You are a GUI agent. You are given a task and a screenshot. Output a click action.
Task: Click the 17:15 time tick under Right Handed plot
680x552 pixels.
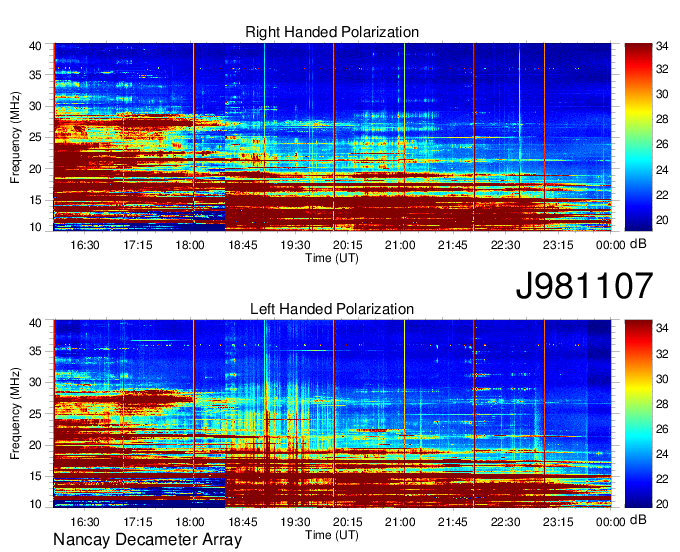(137, 245)
